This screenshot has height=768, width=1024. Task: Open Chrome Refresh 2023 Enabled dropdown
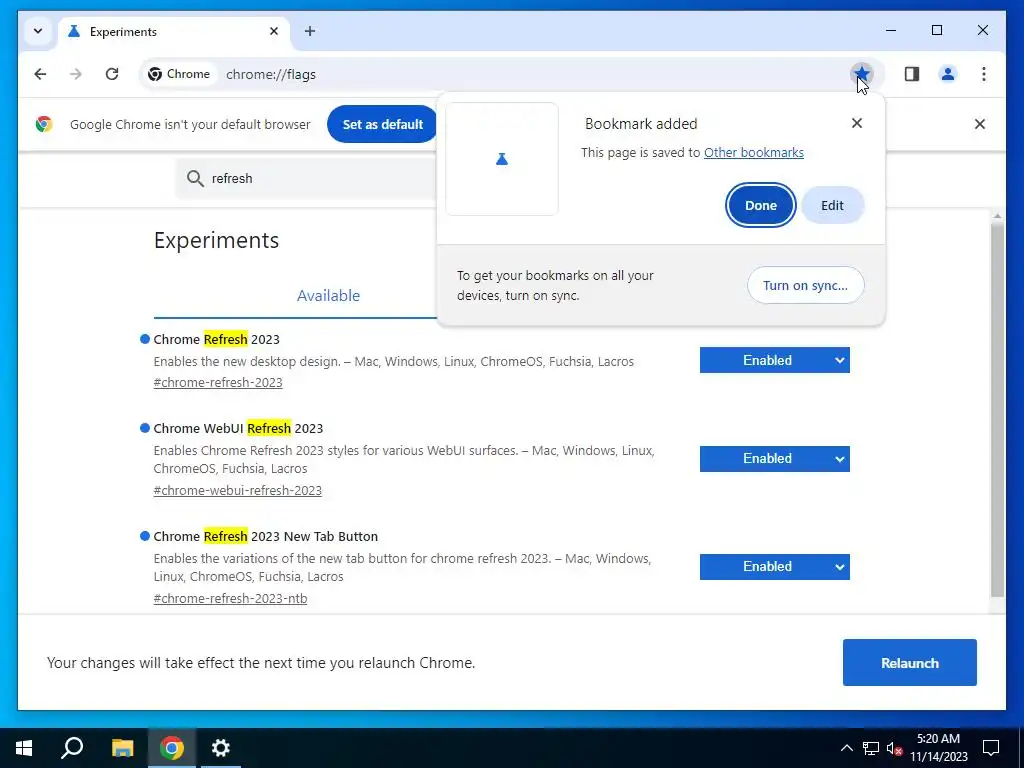775,360
